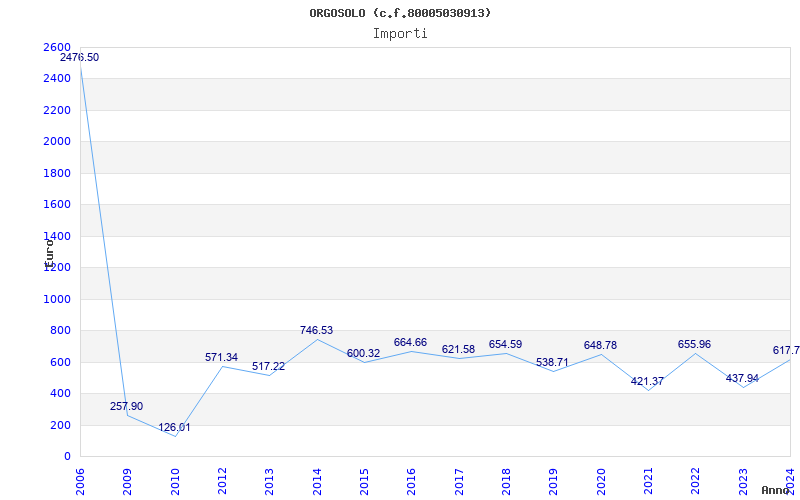Click the 2016 x-axis year label

click(411, 482)
